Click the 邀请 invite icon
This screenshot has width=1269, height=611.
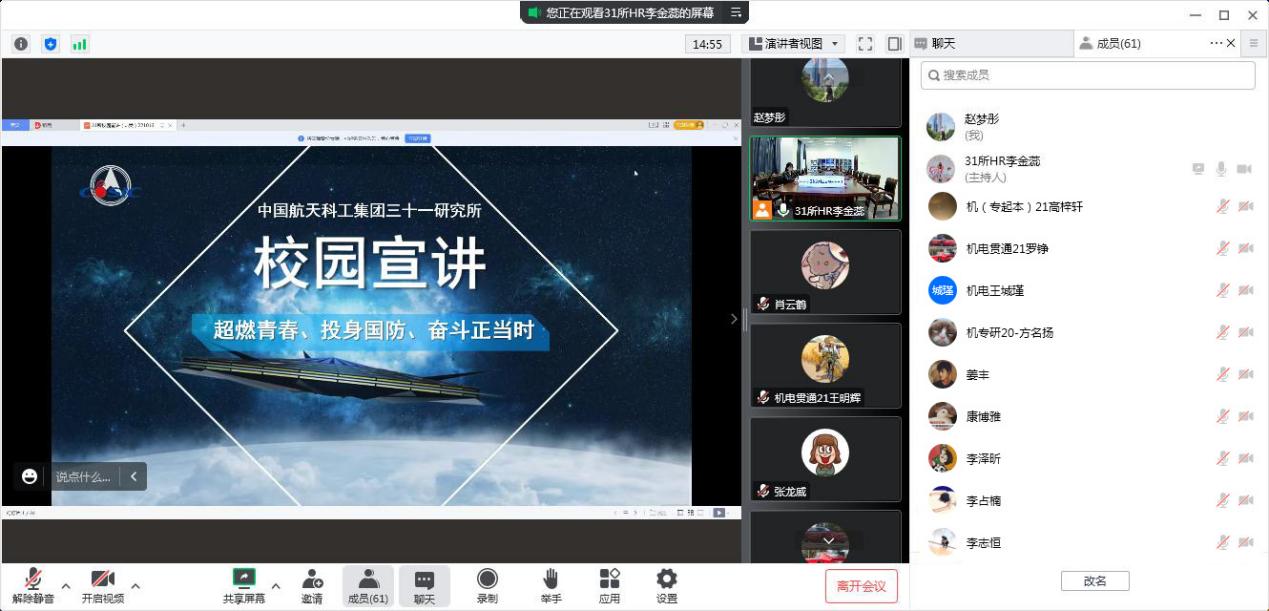click(x=312, y=585)
